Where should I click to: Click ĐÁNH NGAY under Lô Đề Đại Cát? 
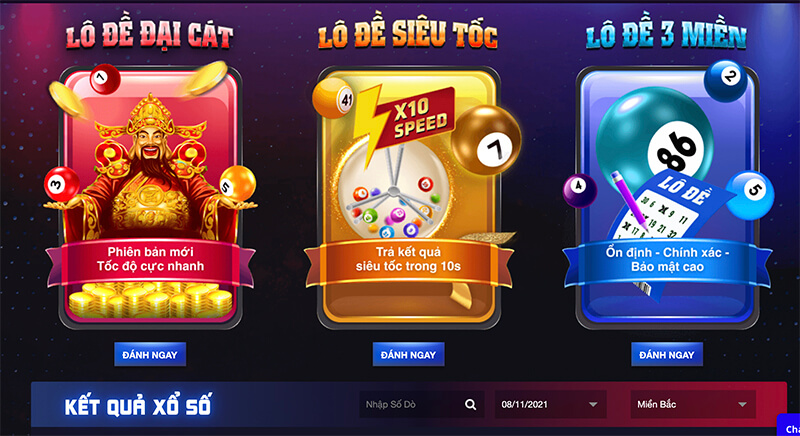(x=150, y=354)
